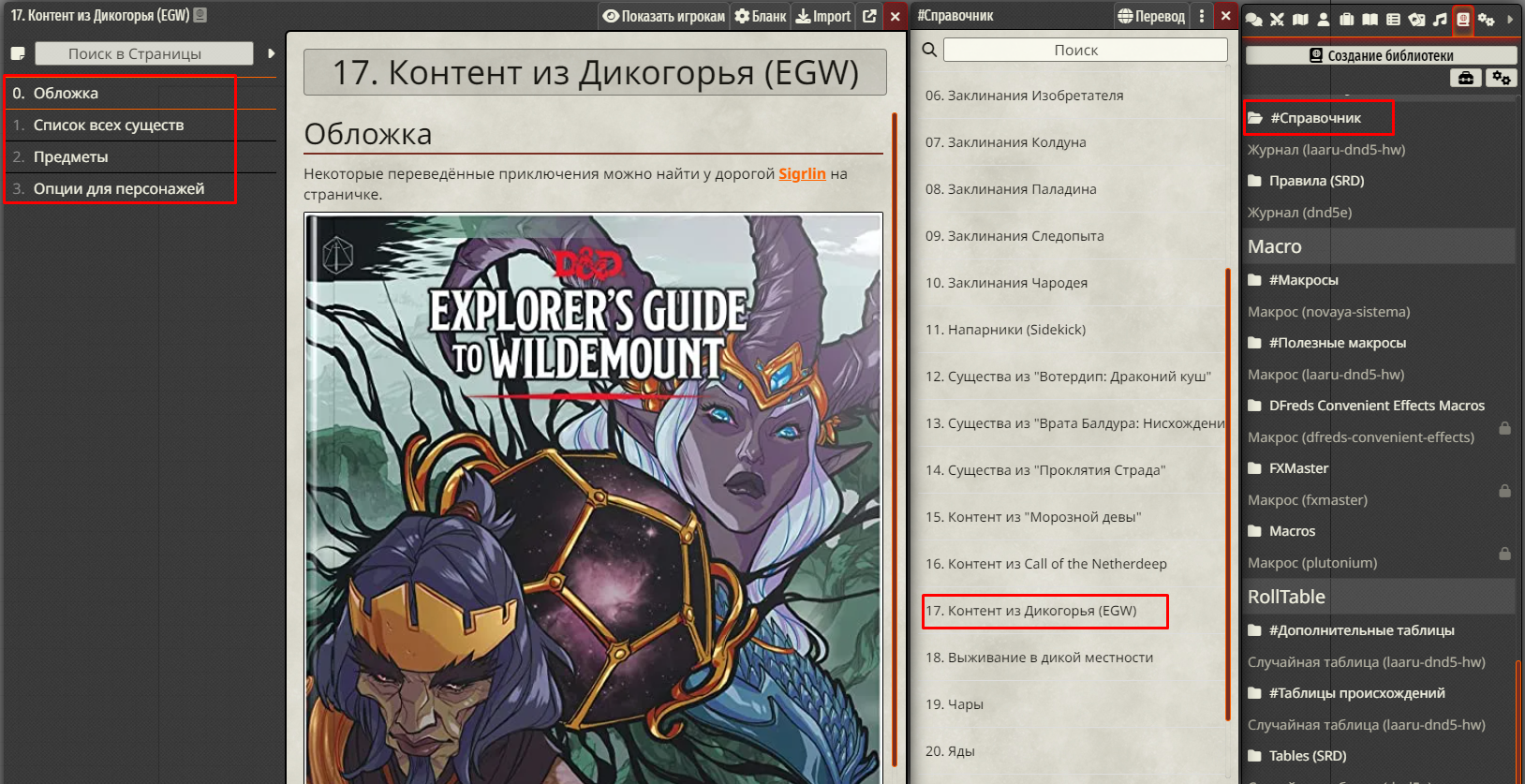
Task: Open the Actors person tab
Action: point(1324,19)
